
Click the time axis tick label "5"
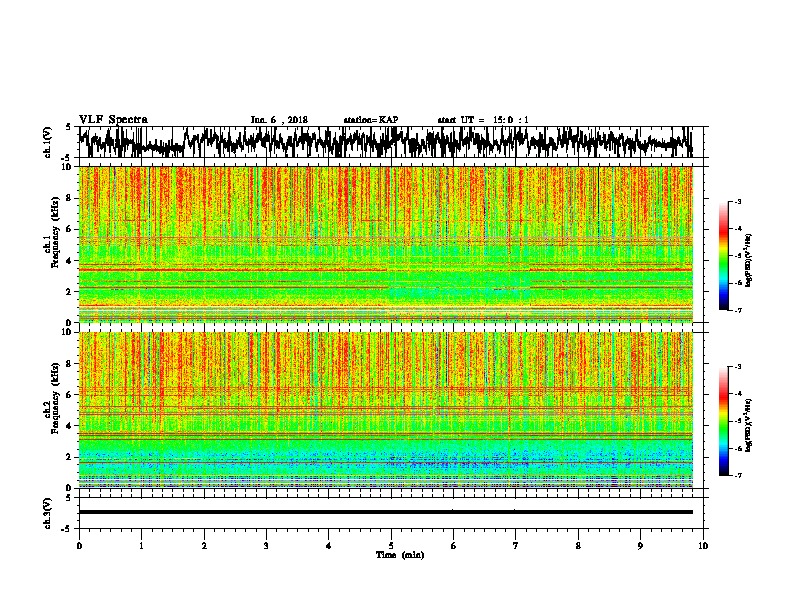[391, 546]
